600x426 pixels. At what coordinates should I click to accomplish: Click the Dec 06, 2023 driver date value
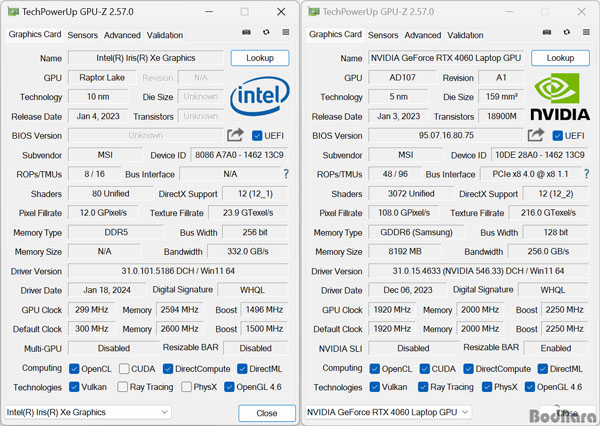[x=408, y=290]
